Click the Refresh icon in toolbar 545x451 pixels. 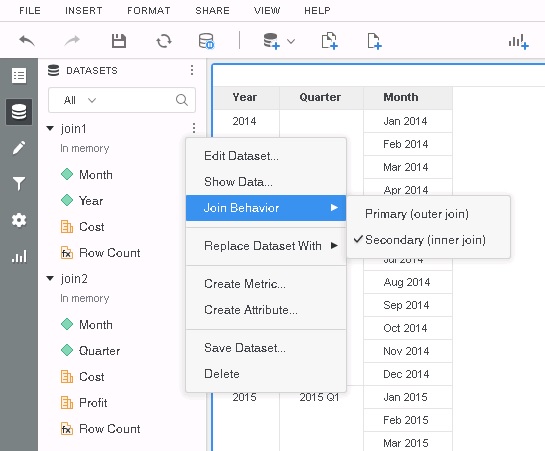point(164,41)
